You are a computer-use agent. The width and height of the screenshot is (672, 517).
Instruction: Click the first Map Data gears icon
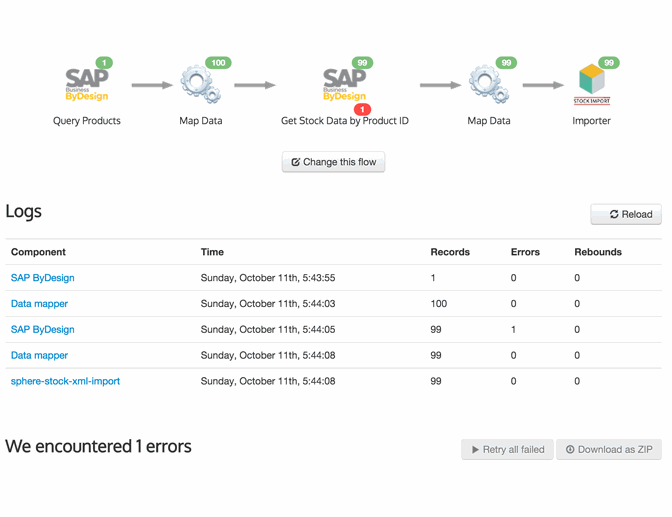pyautogui.click(x=200, y=84)
